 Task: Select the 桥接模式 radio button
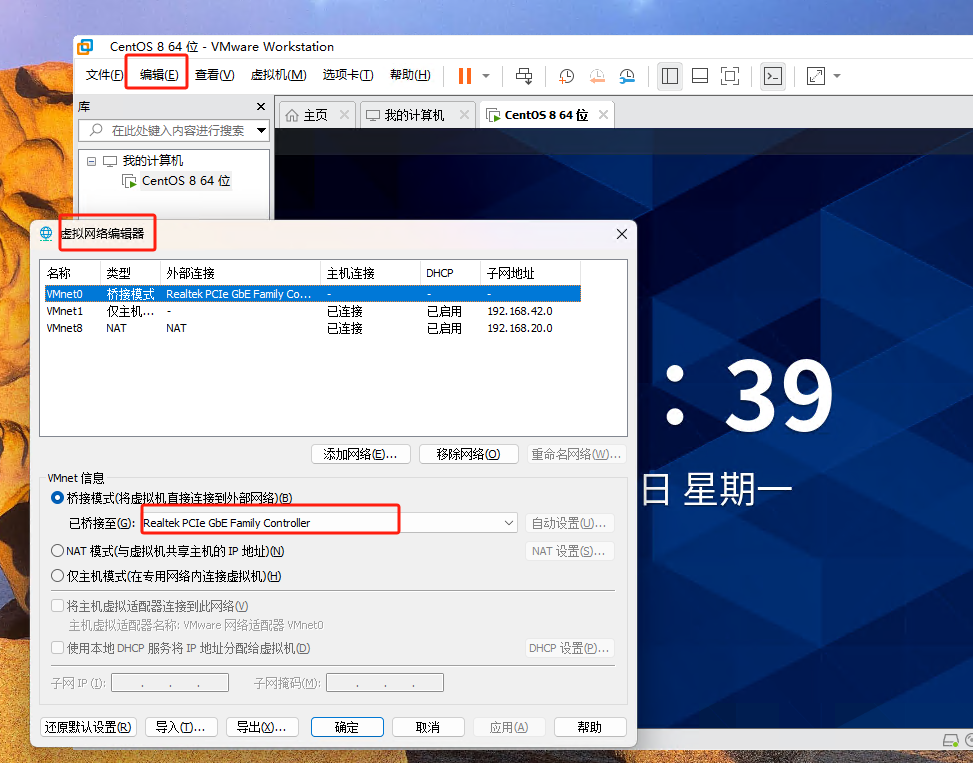click(57, 498)
